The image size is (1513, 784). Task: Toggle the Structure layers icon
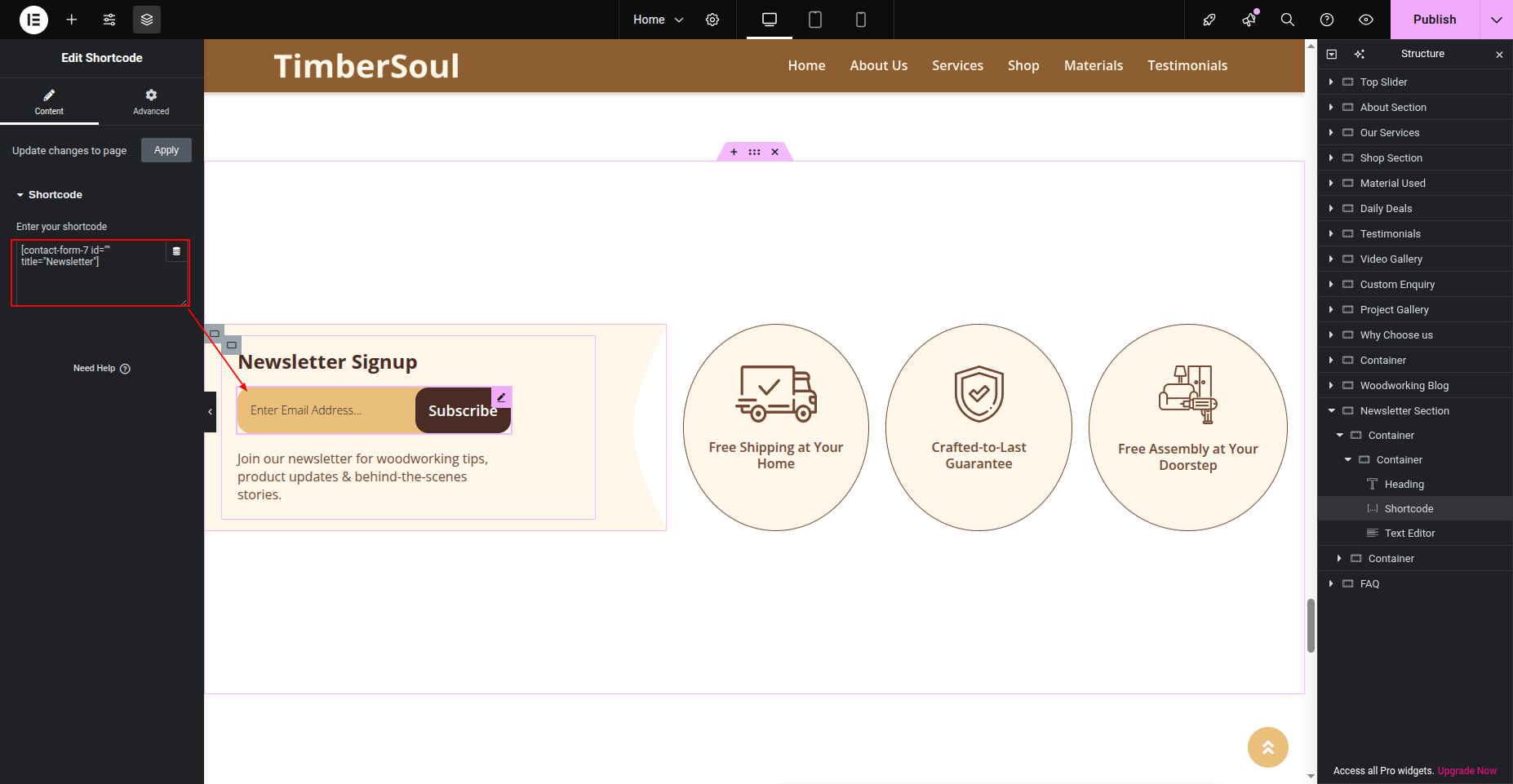(x=147, y=20)
